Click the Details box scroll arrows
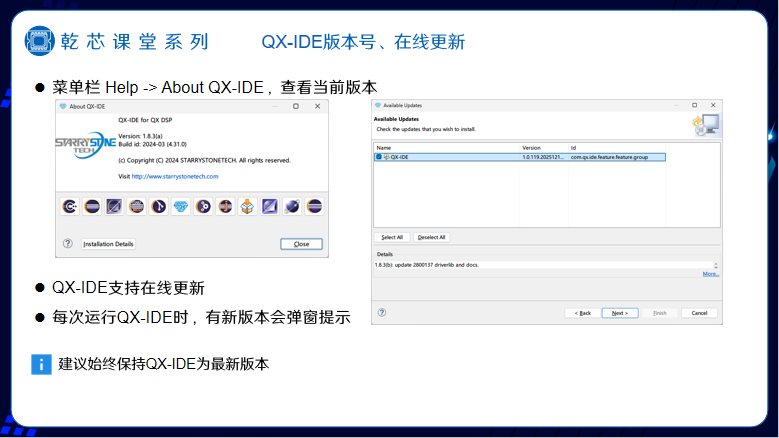Image resolution: width=779 pixels, height=438 pixels. pos(716,265)
